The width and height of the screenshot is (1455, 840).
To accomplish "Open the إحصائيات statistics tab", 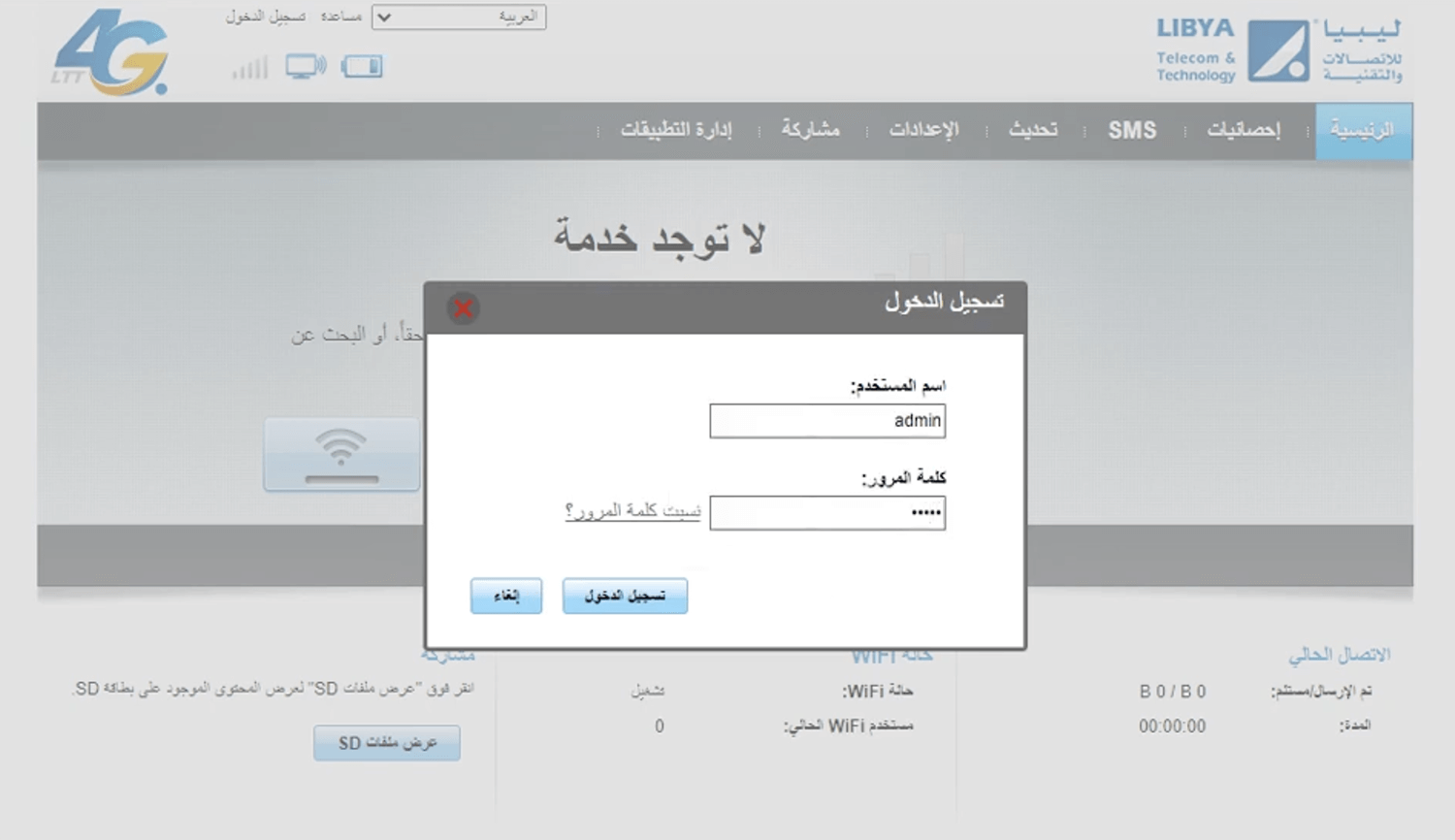I will pos(1243,131).
